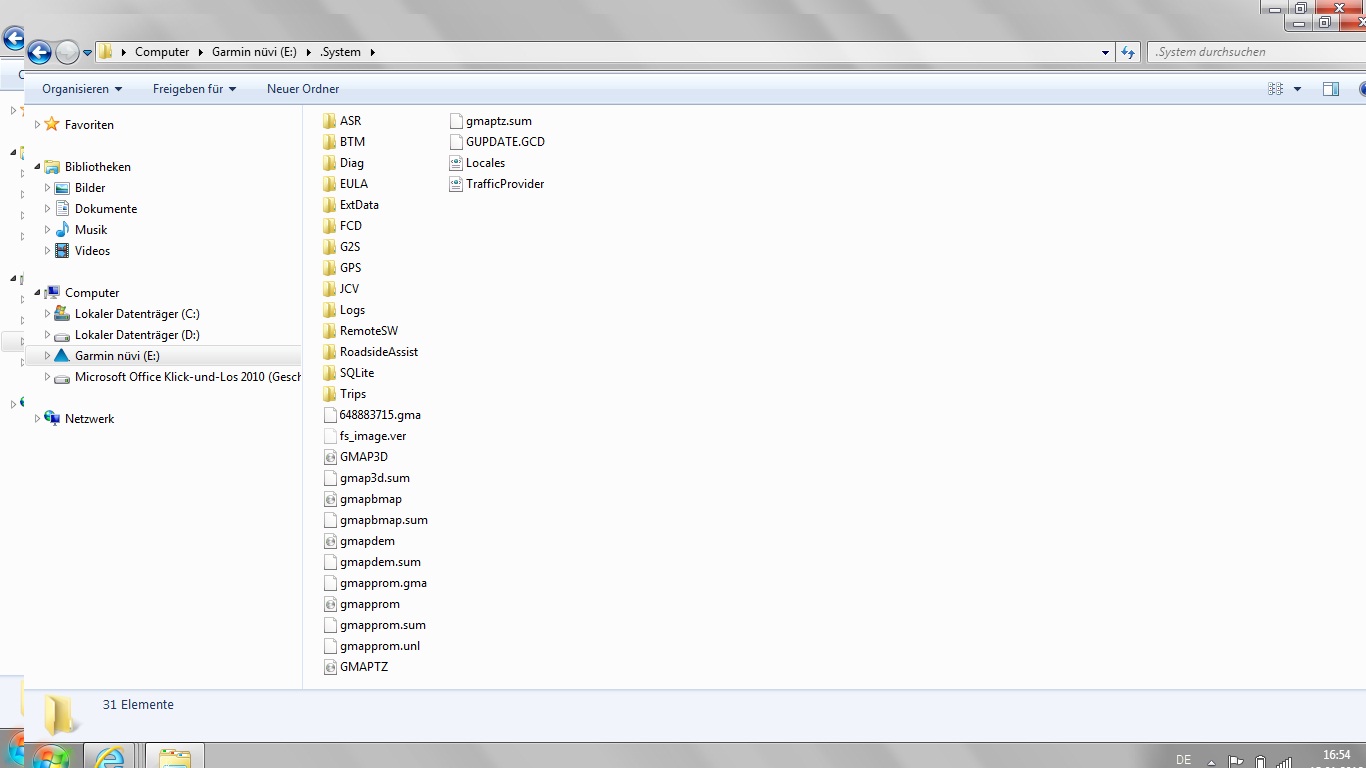Select the gmap3d.sum file
Screen dimensions: 1366x768
[367, 478]
